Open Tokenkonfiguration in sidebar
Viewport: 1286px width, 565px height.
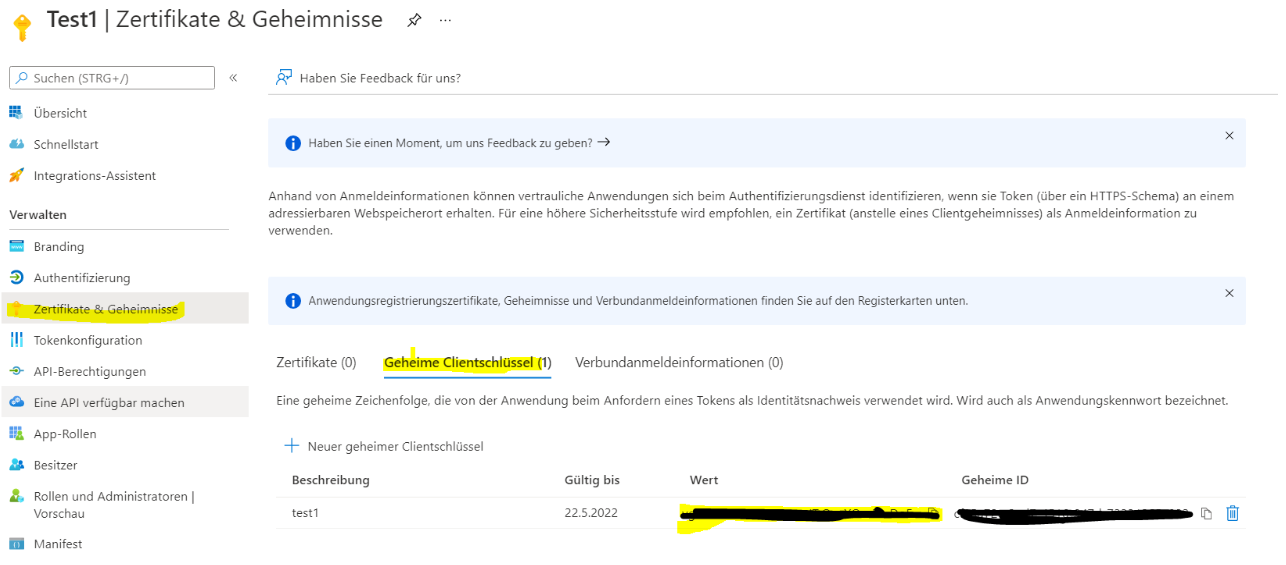click(88, 340)
